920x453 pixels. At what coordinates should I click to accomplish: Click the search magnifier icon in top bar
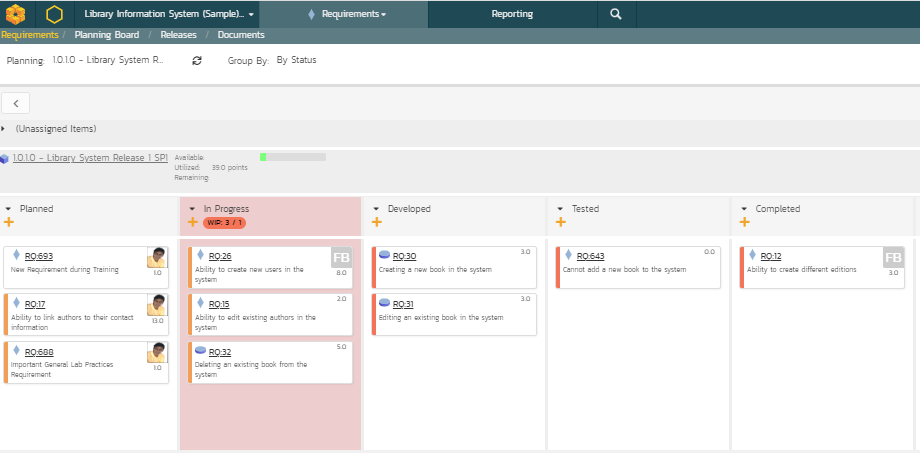click(x=615, y=14)
